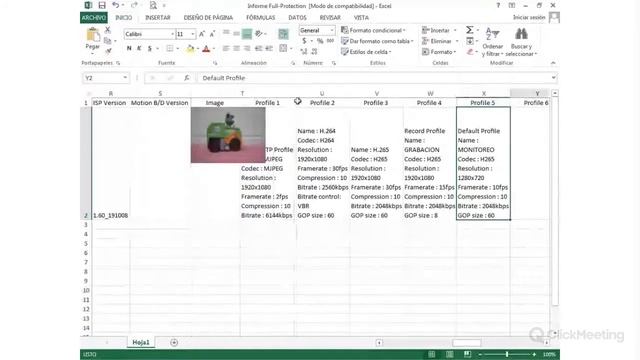Open Estilos de celda menu
Viewport: 640px width, 360px height.
pyautogui.click(x=366, y=52)
